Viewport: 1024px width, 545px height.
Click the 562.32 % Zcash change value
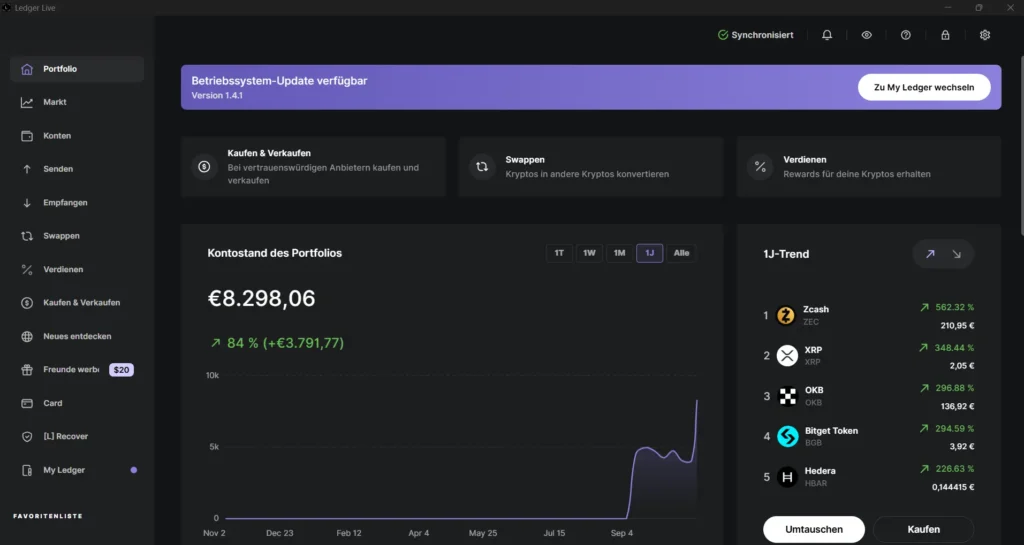tap(954, 307)
